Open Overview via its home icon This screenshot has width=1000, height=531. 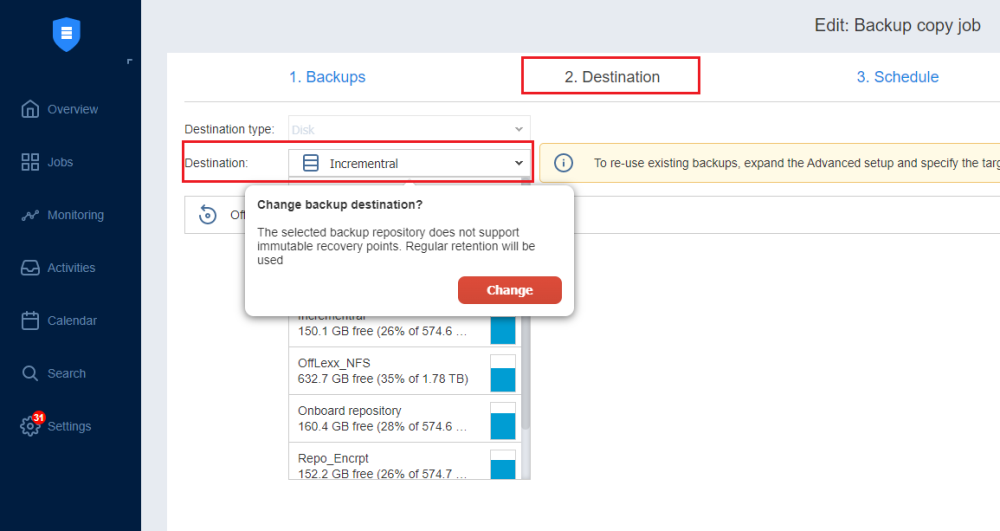[30, 109]
